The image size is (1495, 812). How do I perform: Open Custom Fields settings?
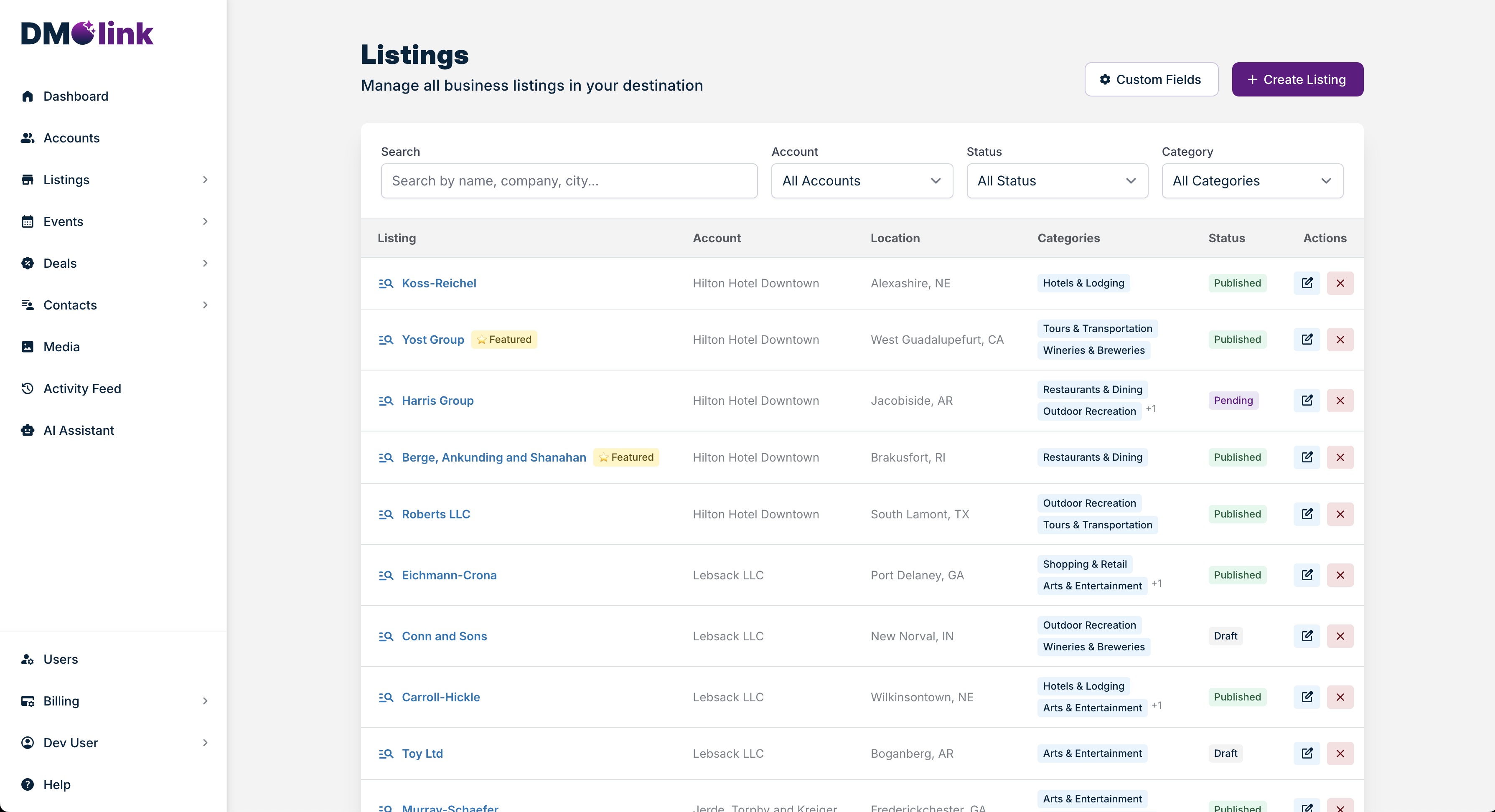(x=1151, y=79)
